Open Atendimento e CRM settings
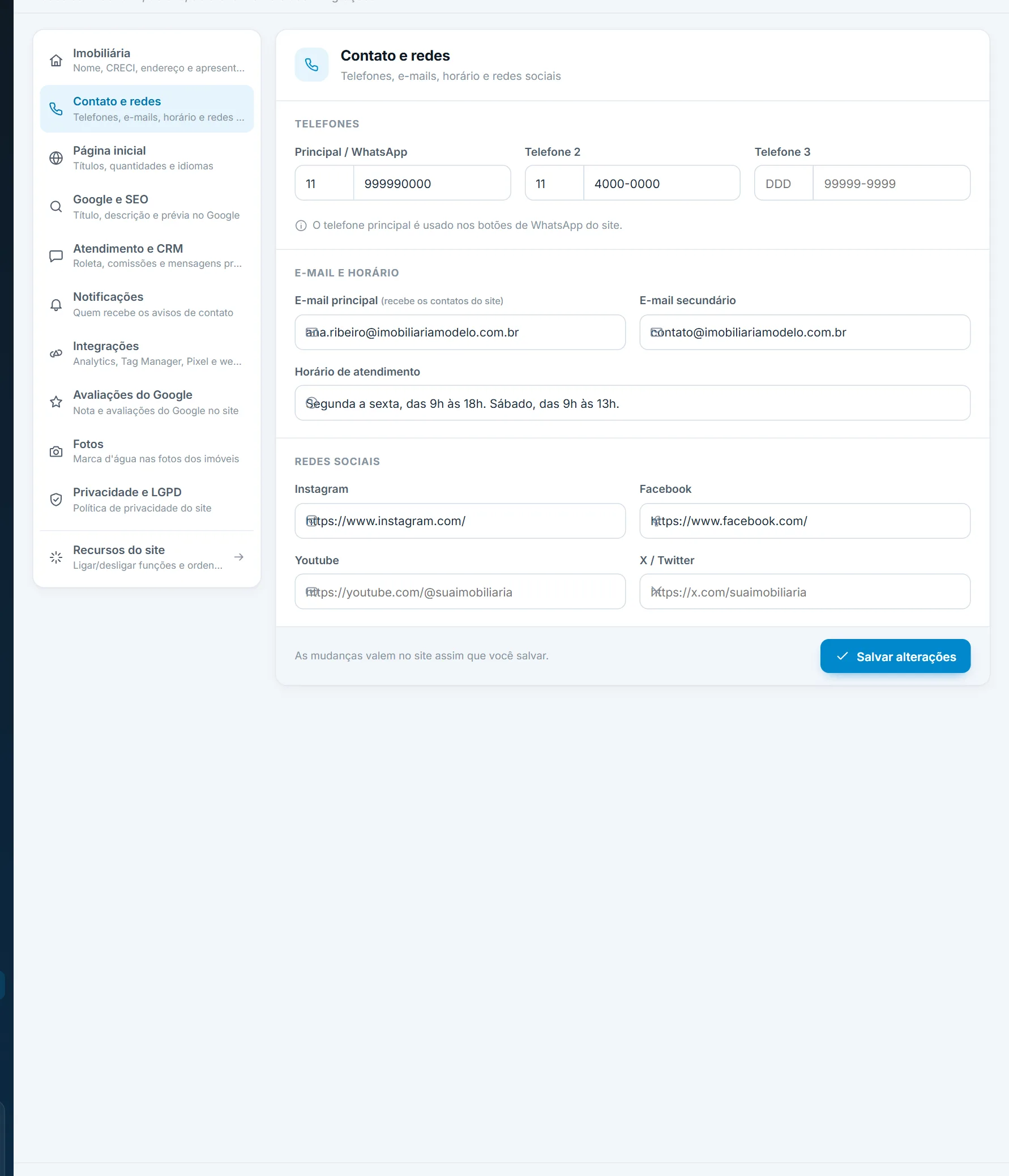 pyautogui.click(x=147, y=256)
